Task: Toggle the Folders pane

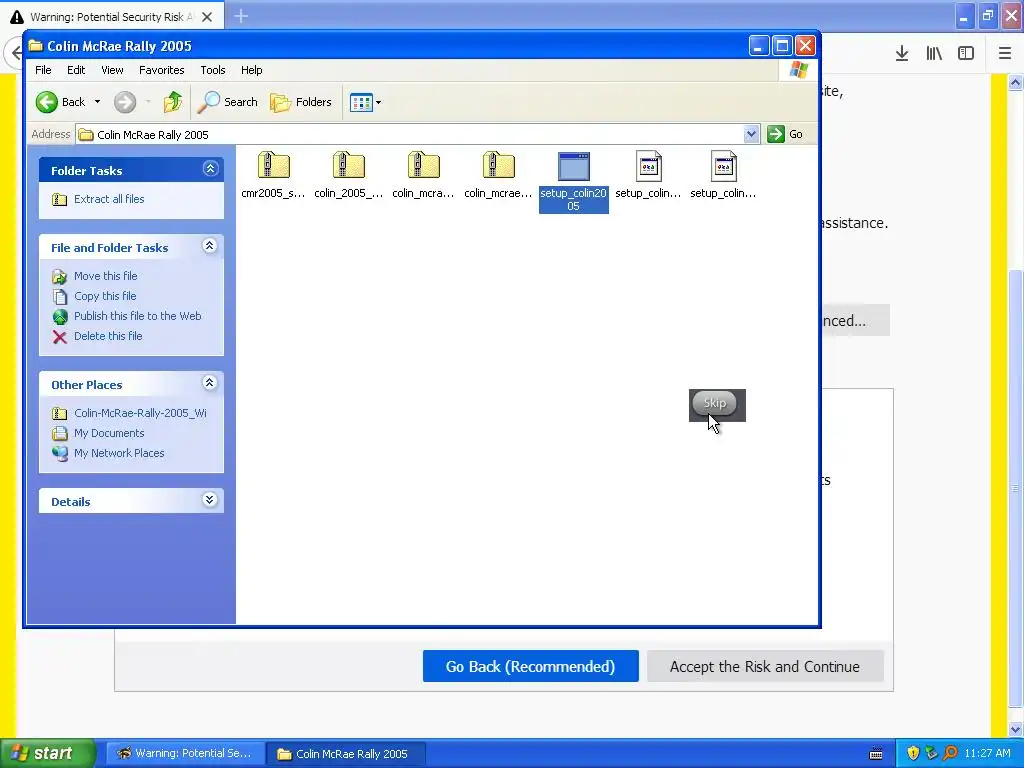Action: pyautogui.click(x=301, y=102)
